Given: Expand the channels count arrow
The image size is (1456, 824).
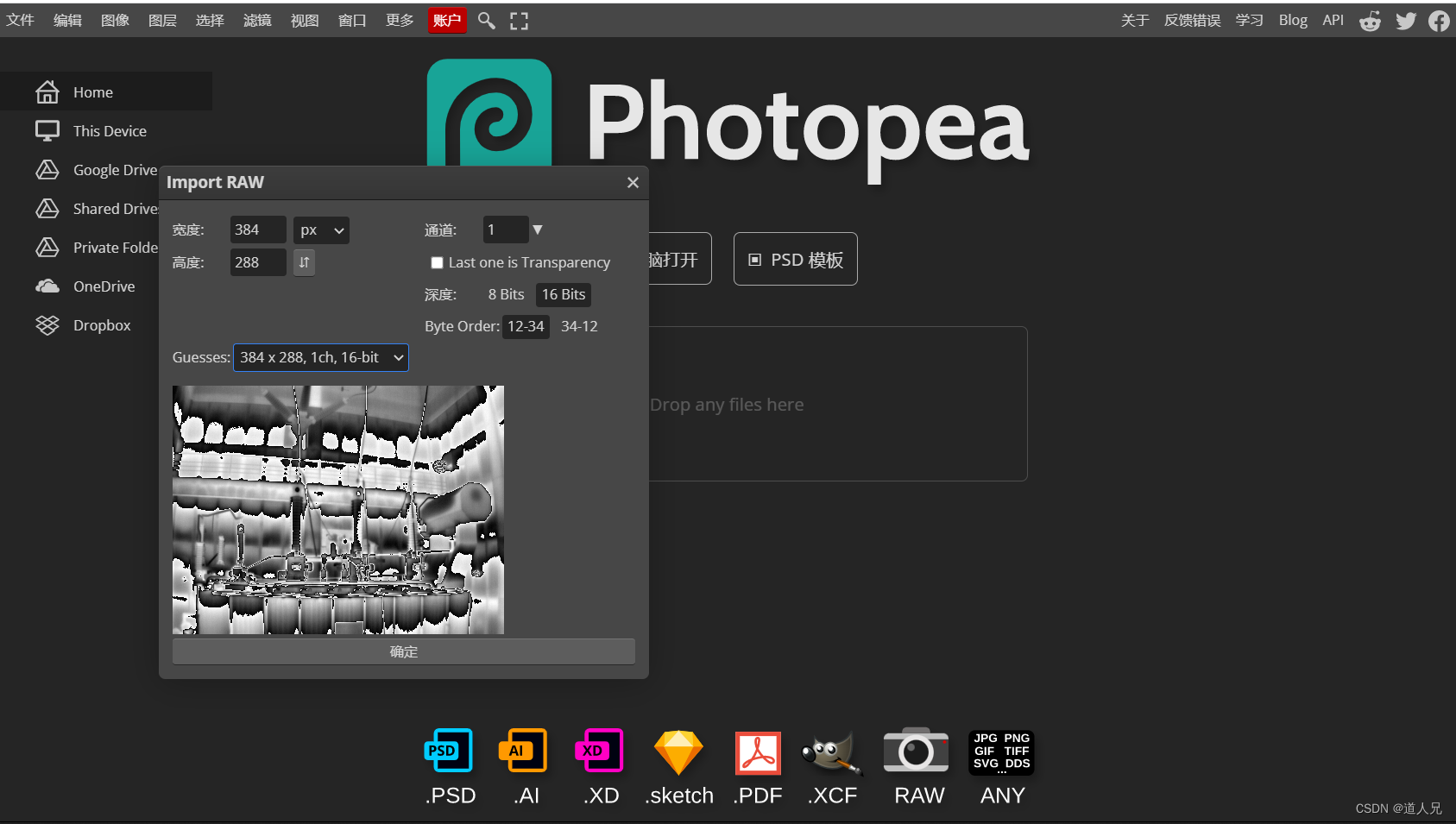Looking at the screenshot, I should click(538, 230).
